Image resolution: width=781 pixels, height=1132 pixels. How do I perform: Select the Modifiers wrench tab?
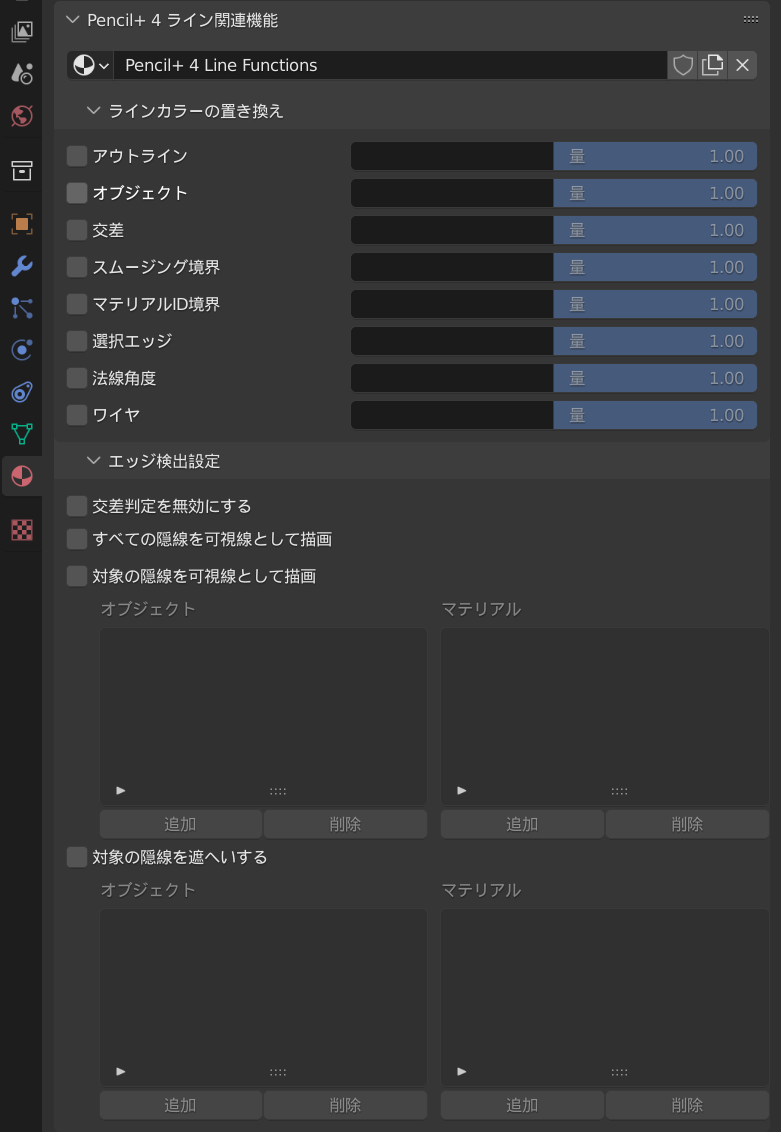point(21,265)
